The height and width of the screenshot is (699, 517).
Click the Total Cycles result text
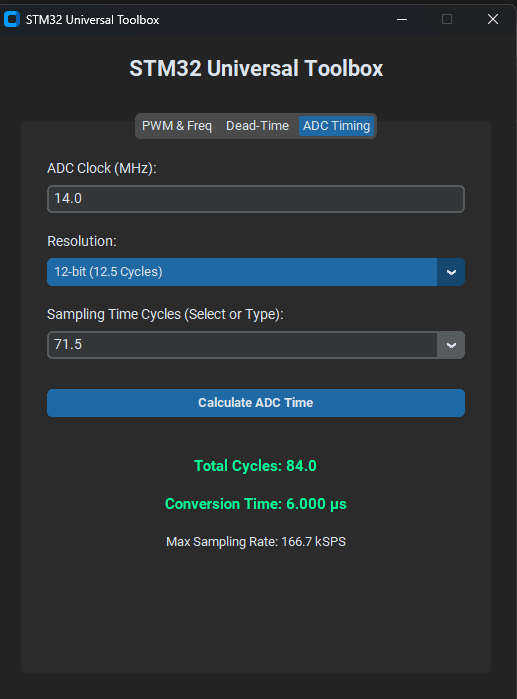click(255, 466)
